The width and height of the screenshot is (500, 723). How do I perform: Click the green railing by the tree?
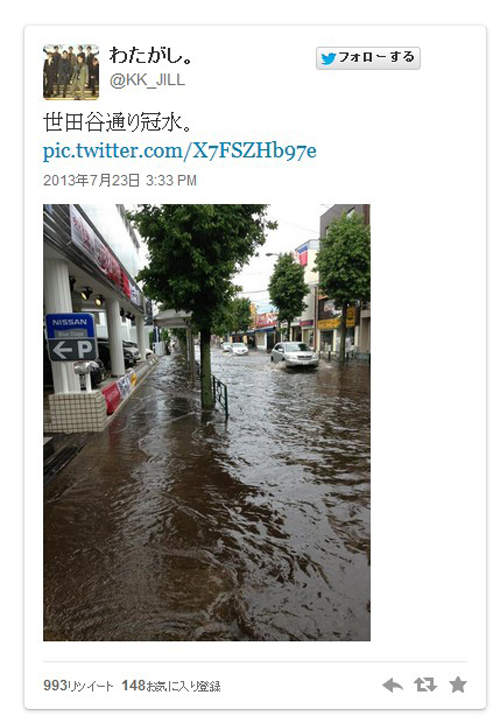[x=220, y=396]
